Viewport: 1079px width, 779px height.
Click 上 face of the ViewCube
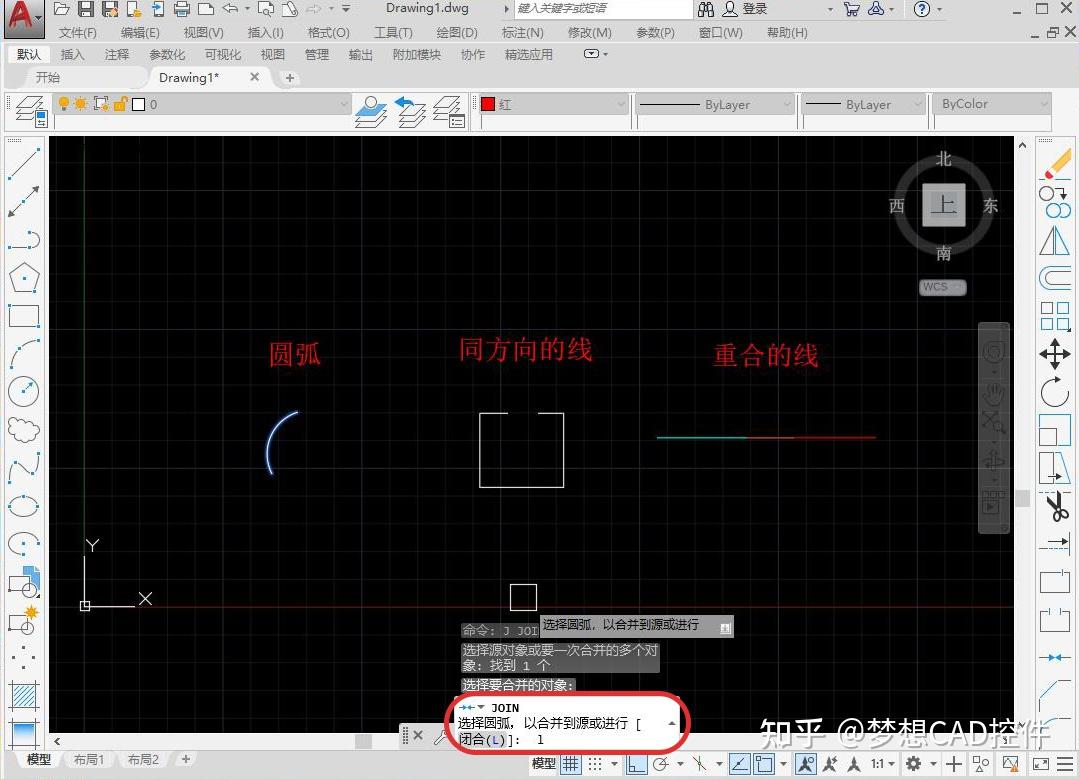[943, 204]
